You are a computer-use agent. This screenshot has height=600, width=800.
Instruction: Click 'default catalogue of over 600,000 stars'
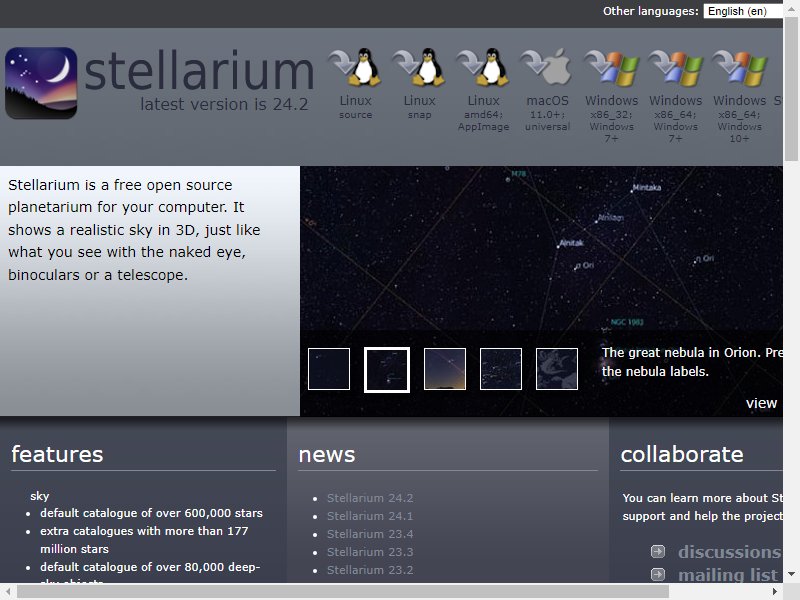coord(152,513)
